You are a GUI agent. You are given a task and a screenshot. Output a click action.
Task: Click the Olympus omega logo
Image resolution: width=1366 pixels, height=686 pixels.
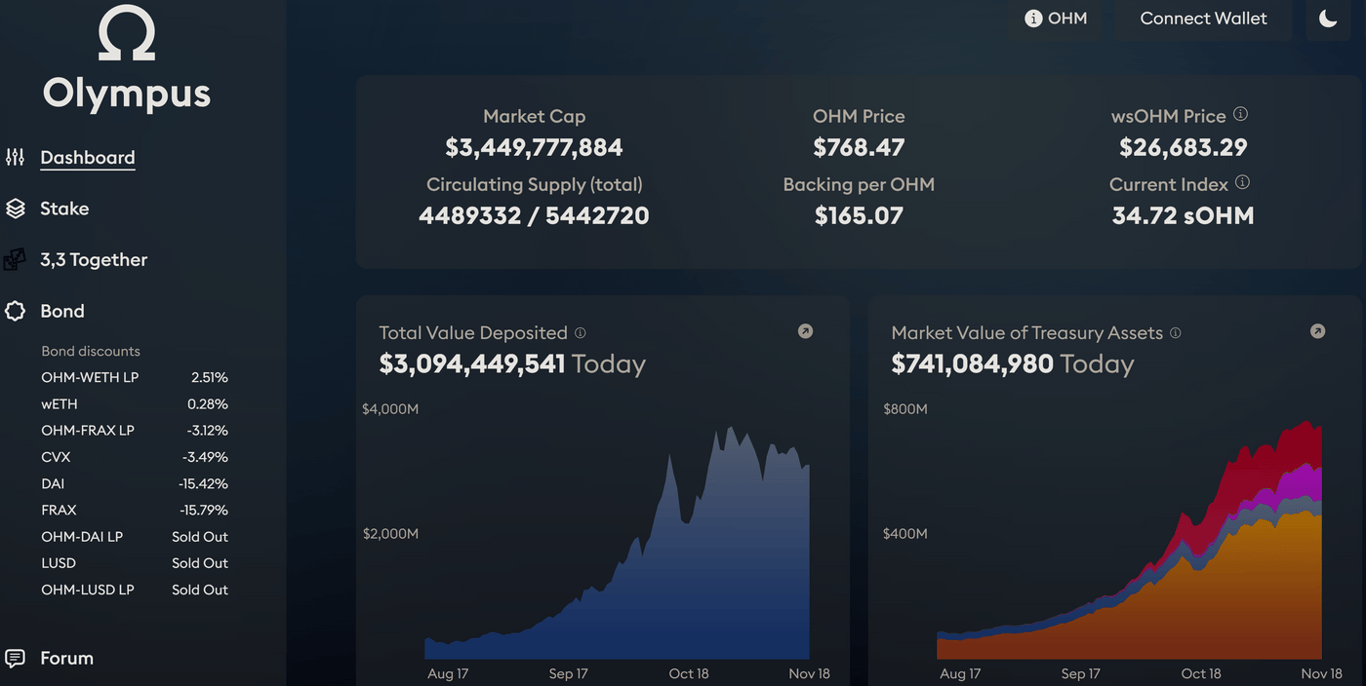127,32
